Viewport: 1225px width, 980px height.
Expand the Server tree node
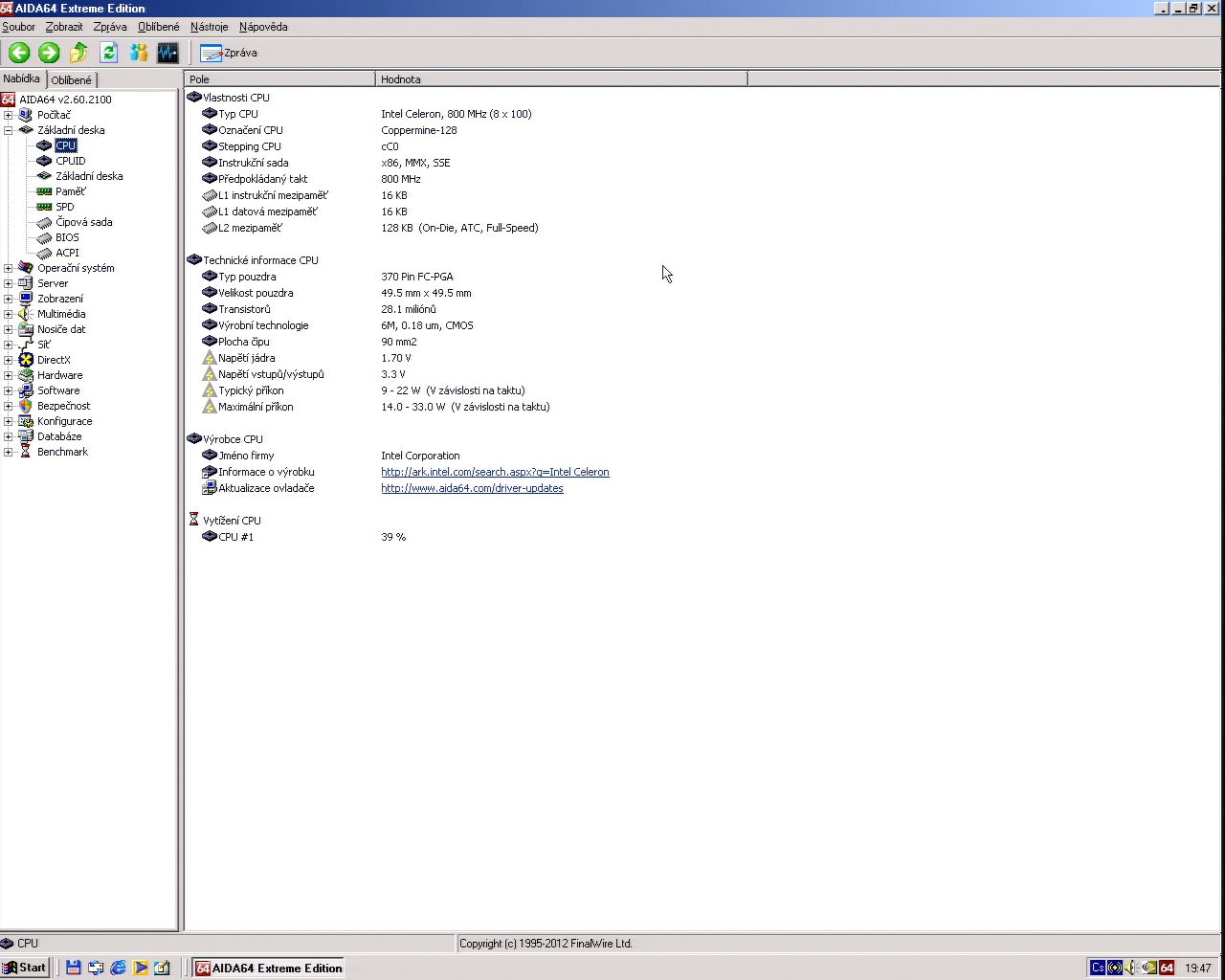(9, 283)
